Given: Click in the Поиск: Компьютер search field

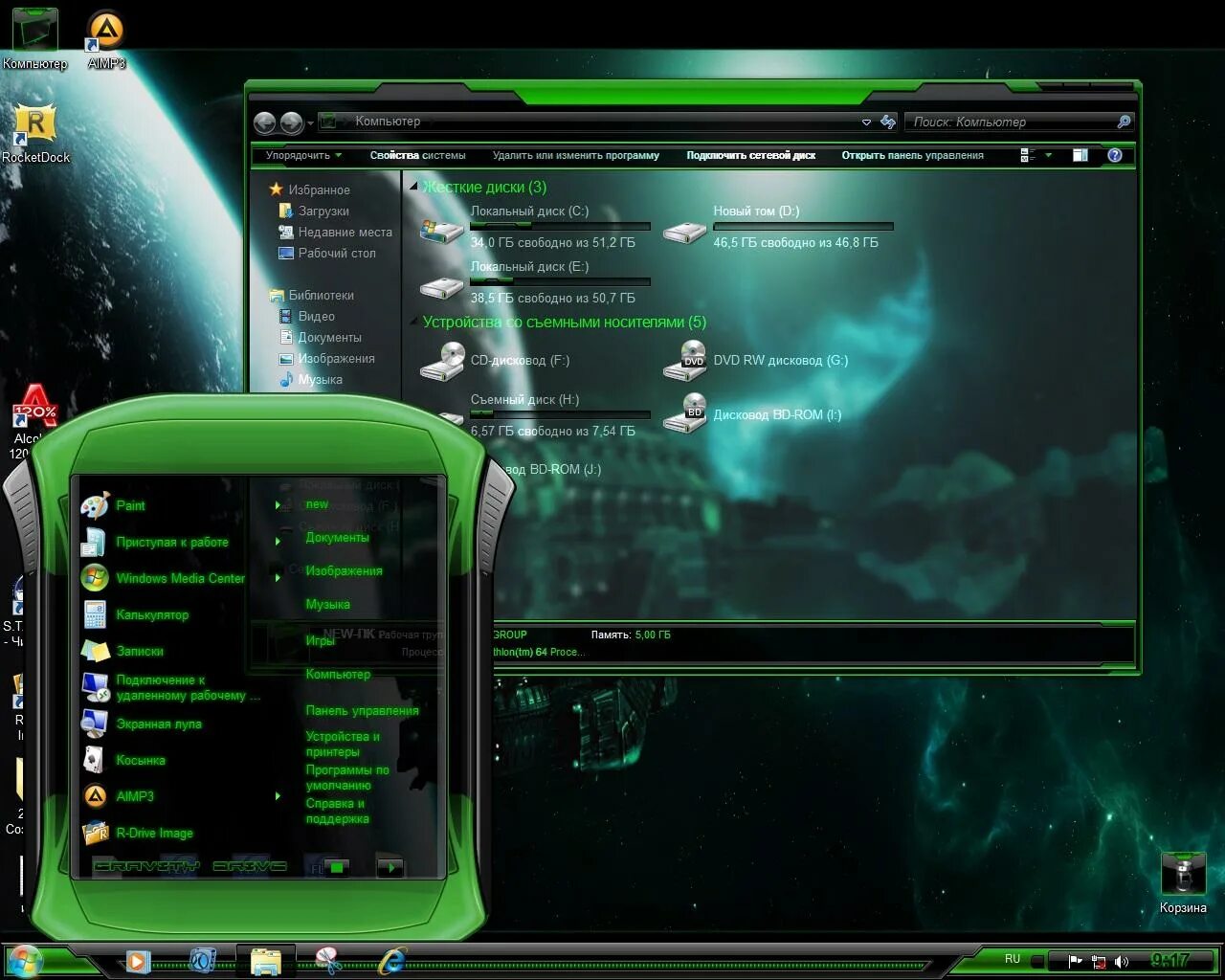Looking at the screenshot, I should [x=1010, y=122].
